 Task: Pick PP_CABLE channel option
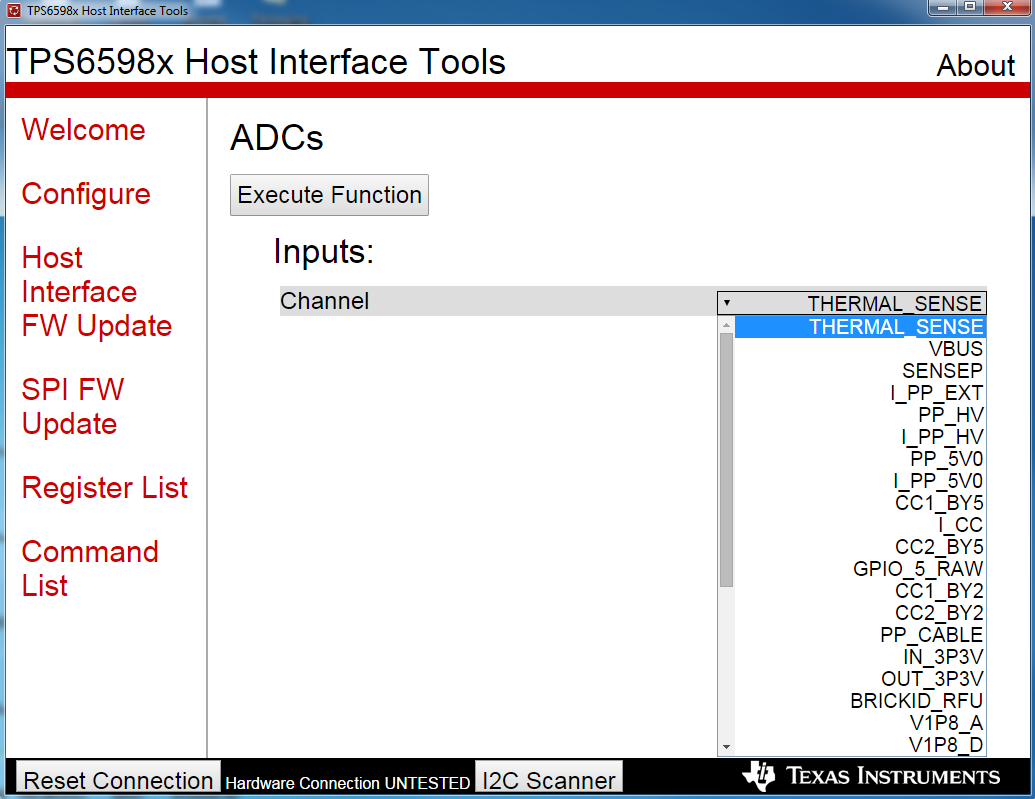[860, 635]
